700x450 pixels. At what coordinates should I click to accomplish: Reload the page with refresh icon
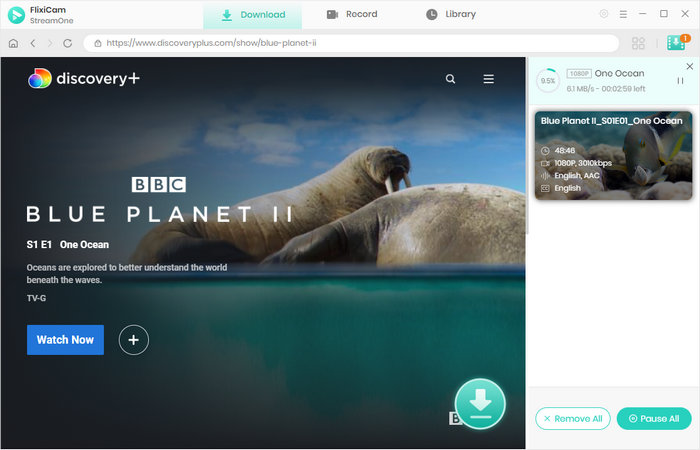click(x=67, y=43)
